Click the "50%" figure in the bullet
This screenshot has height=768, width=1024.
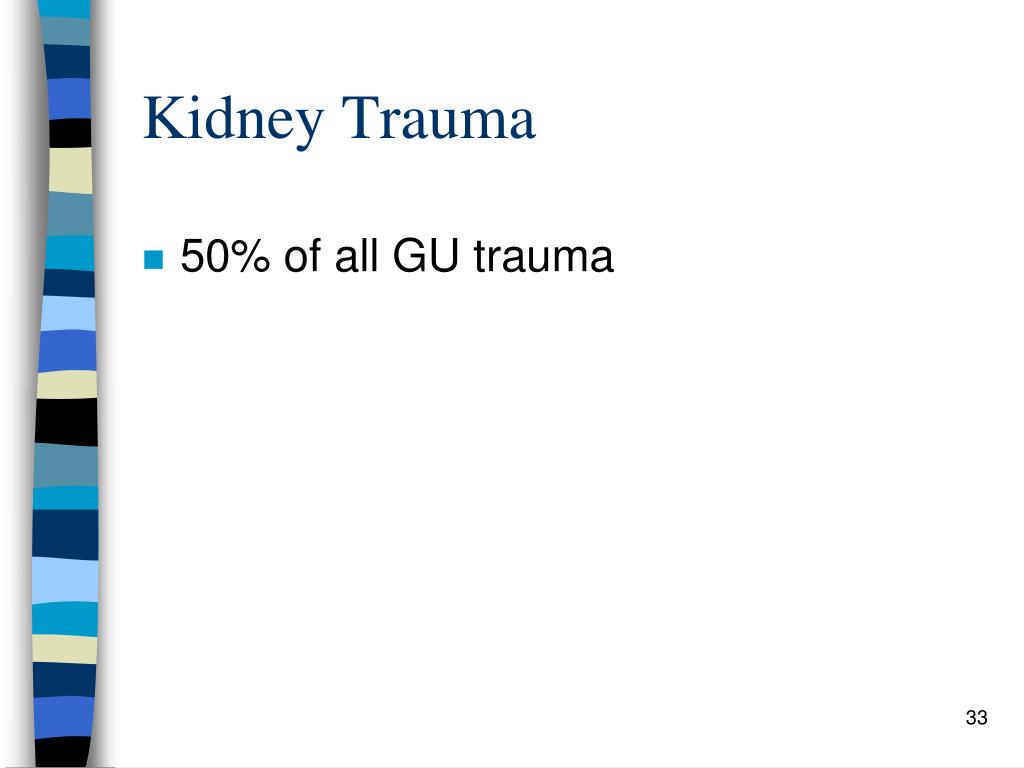[225, 255]
